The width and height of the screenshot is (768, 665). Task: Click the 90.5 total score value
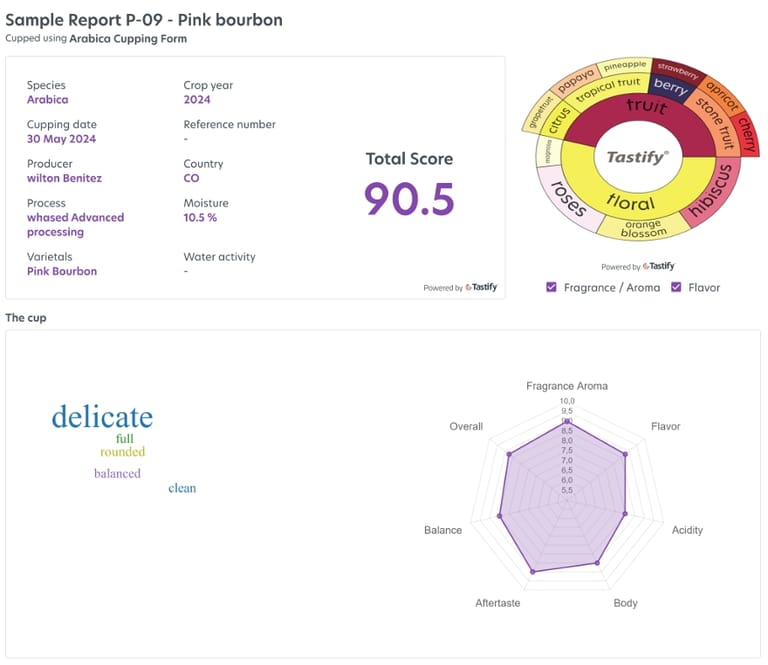coord(409,199)
